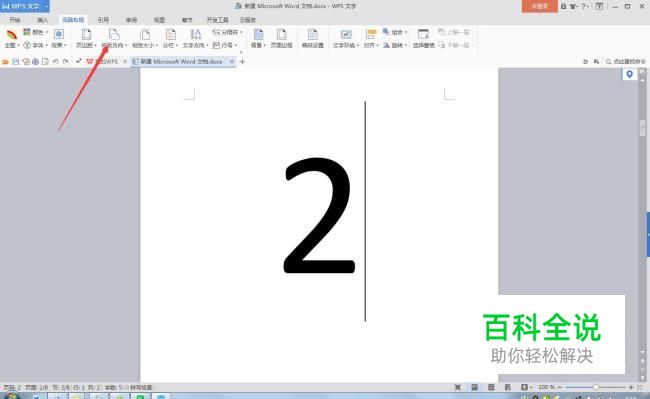
Task: Click the web layout view icon in status bar
Action: click(508, 387)
